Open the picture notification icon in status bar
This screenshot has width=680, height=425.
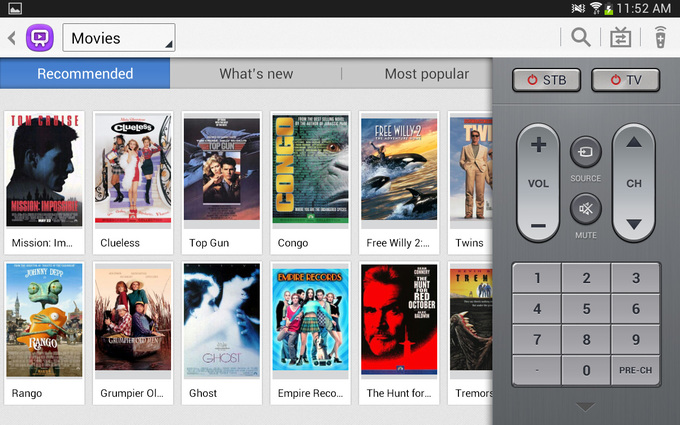[15, 8]
